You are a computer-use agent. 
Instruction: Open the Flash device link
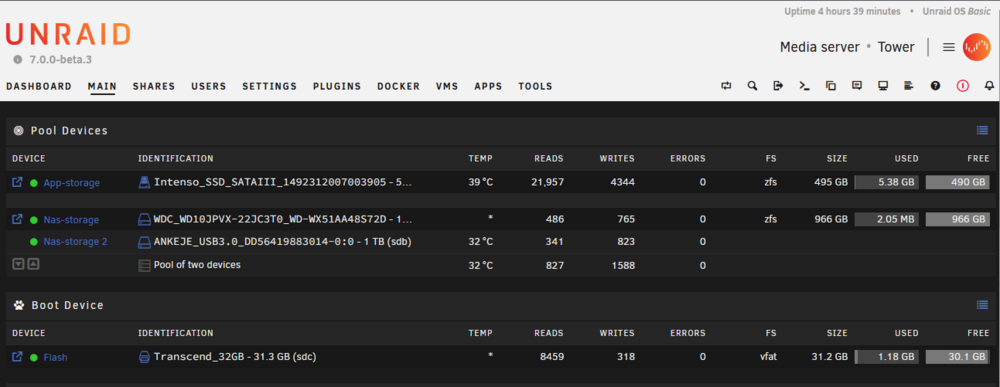pos(55,358)
